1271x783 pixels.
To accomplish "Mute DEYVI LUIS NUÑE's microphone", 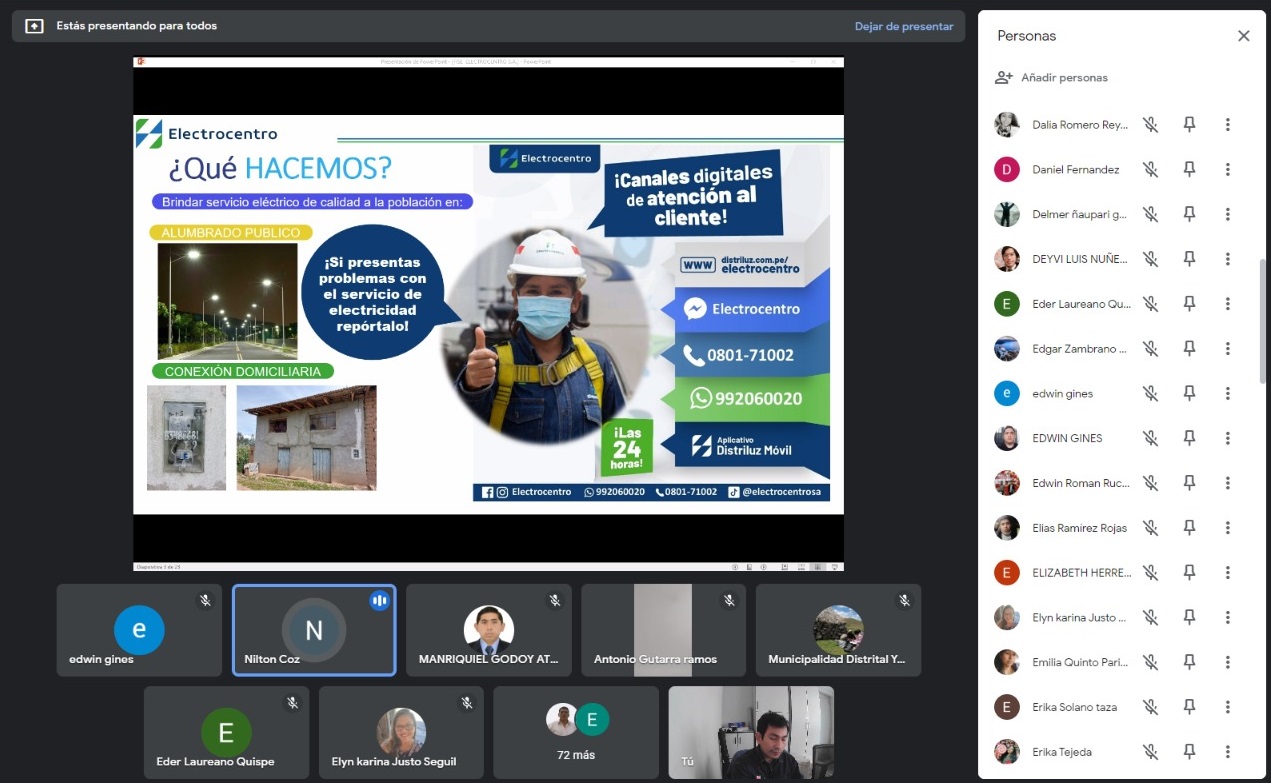I will pyautogui.click(x=1151, y=259).
